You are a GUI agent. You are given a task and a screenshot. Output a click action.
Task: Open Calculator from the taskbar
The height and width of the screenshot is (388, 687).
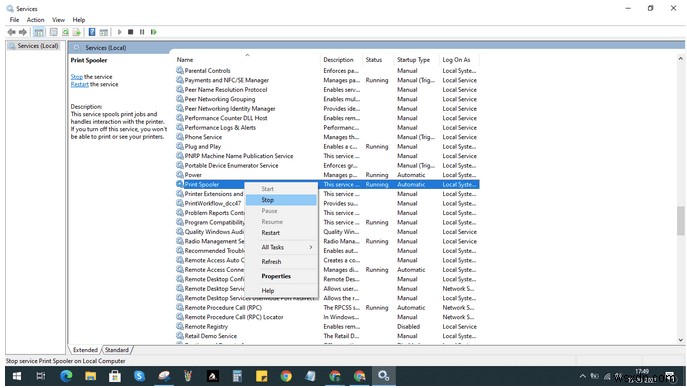[x=237, y=376]
